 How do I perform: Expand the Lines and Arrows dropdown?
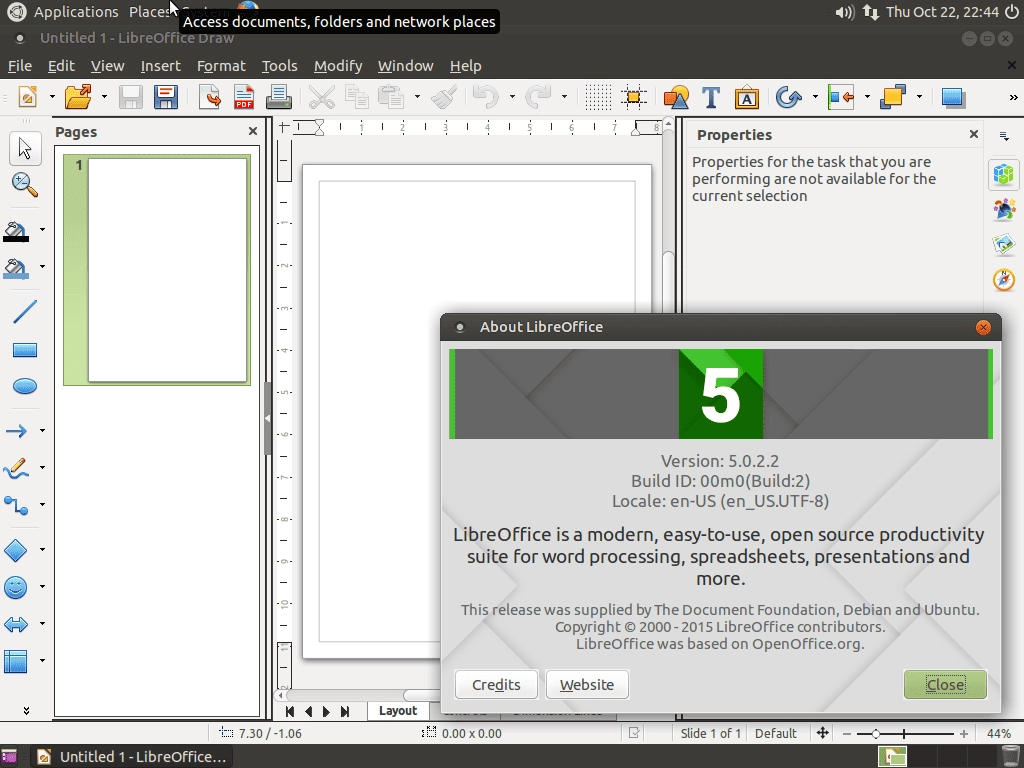coord(42,430)
